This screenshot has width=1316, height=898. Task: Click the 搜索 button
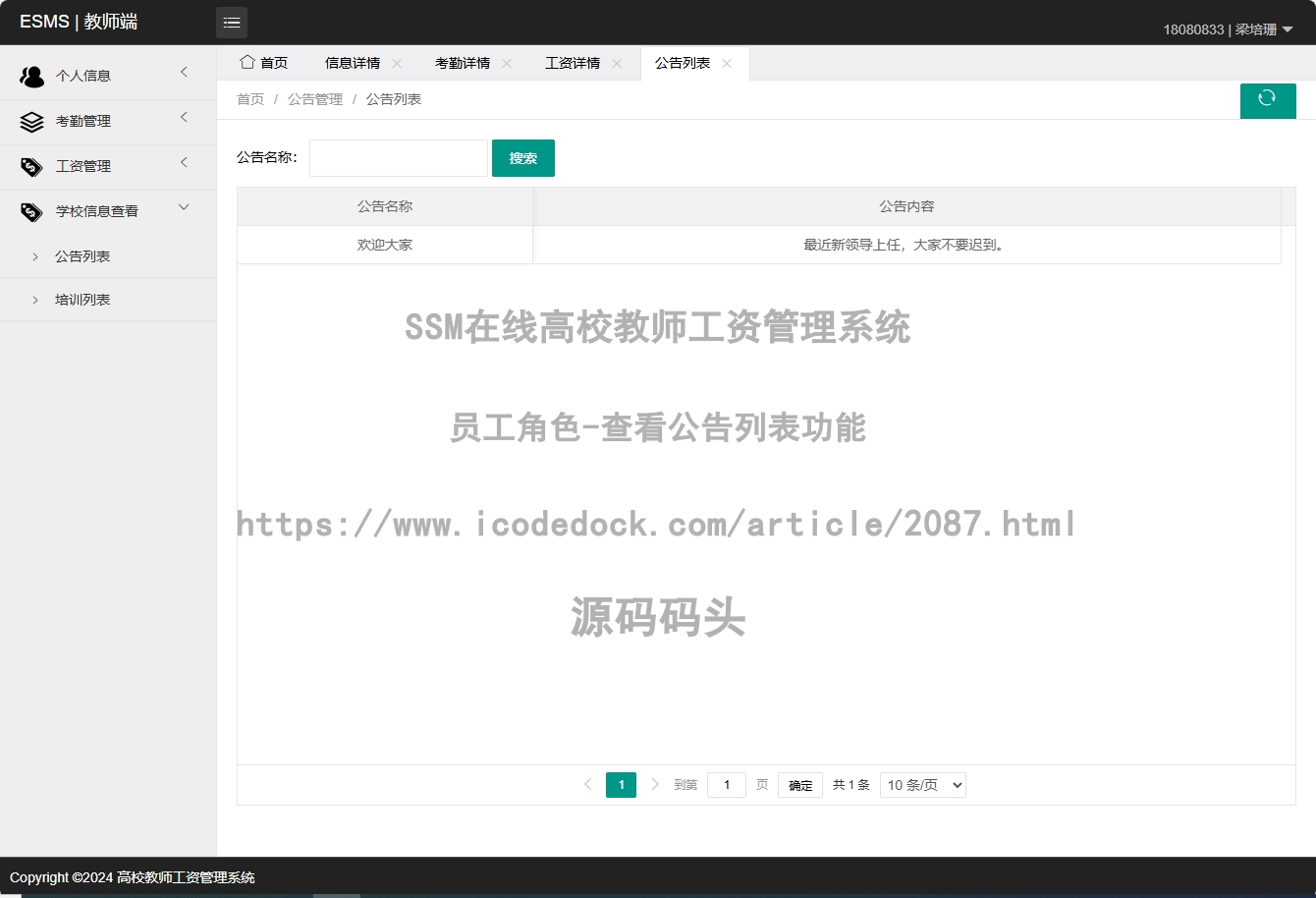click(x=523, y=158)
